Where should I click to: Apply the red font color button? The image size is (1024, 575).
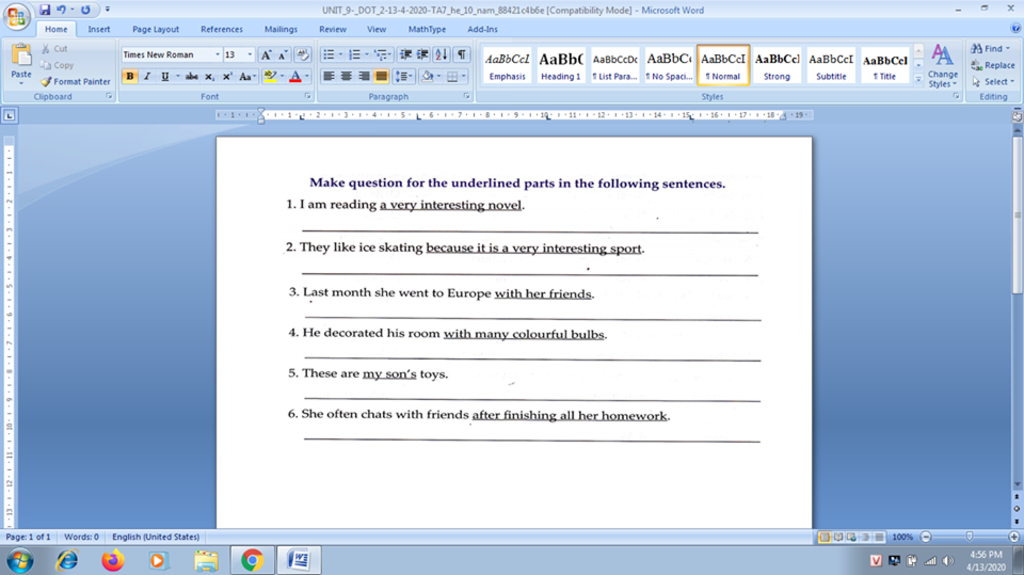tap(295, 76)
